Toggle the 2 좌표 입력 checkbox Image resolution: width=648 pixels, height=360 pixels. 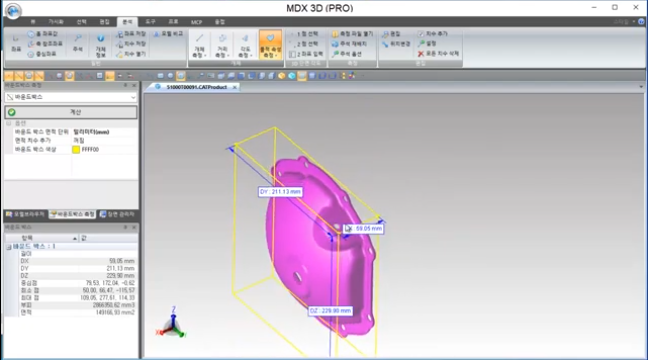coord(292,54)
